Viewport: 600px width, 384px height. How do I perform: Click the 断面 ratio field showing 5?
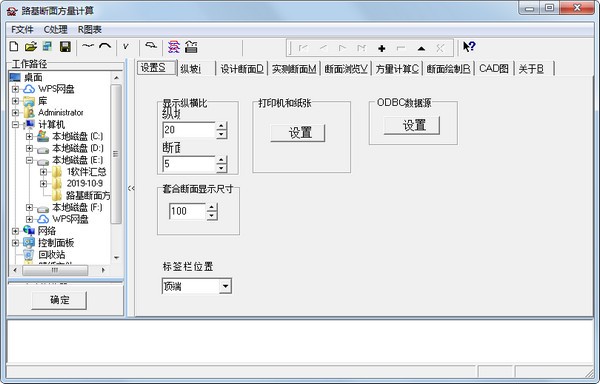pyautogui.click(x=189, y=164)
